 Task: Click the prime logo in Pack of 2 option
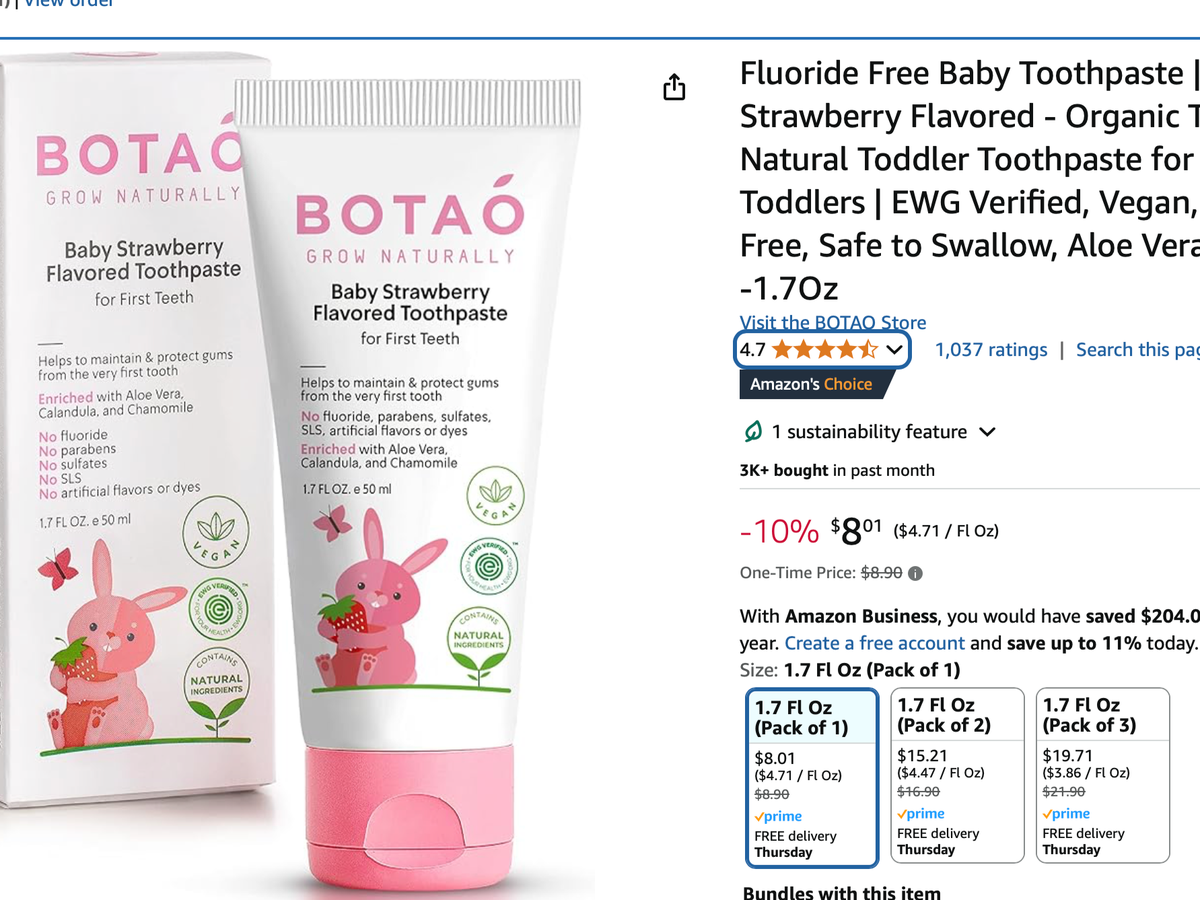coord(921,814)
